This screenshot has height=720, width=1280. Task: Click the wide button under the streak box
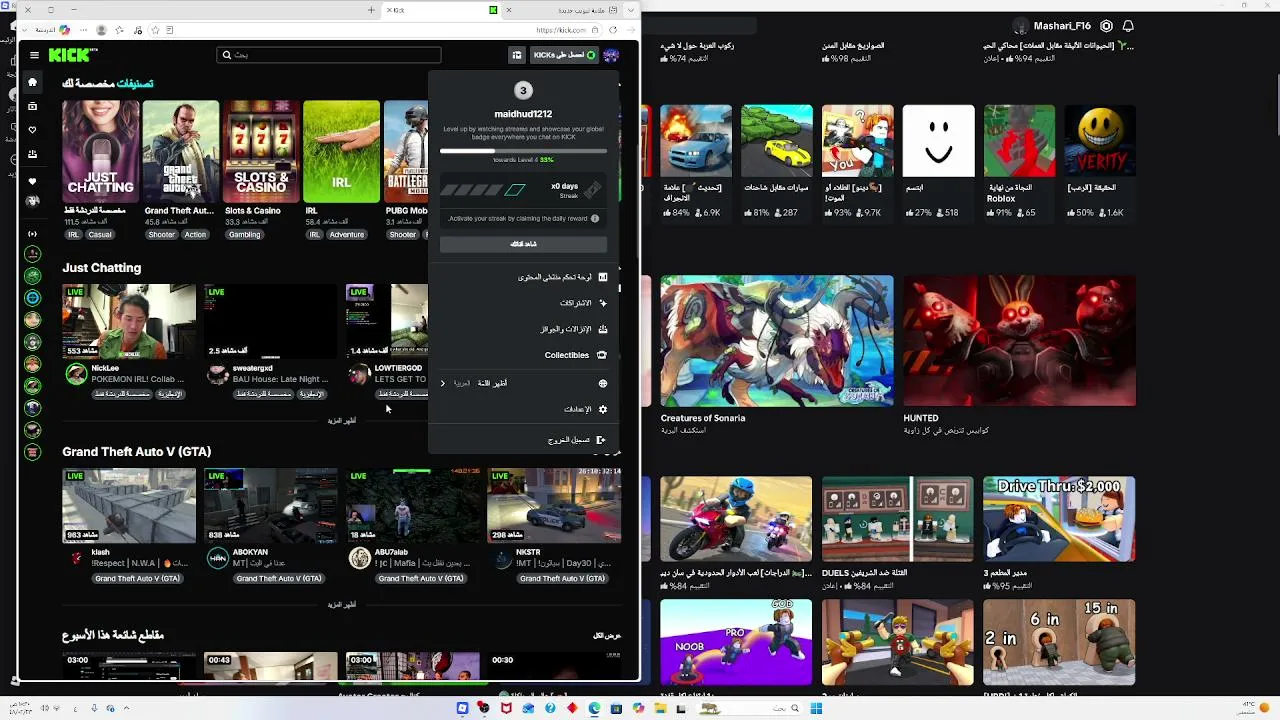coord(523,244)
